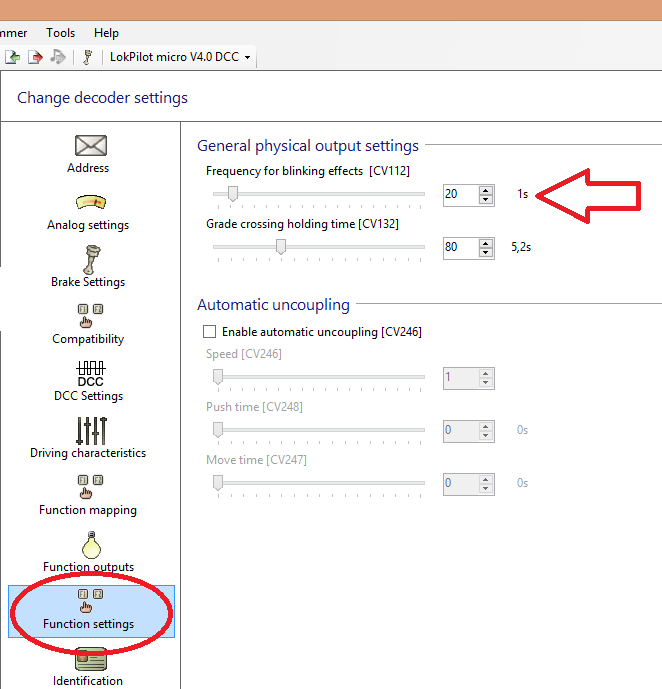662x689 pixels.
Task: Click the read decoder data toolbar icon
Action: (x=13, y=57)
